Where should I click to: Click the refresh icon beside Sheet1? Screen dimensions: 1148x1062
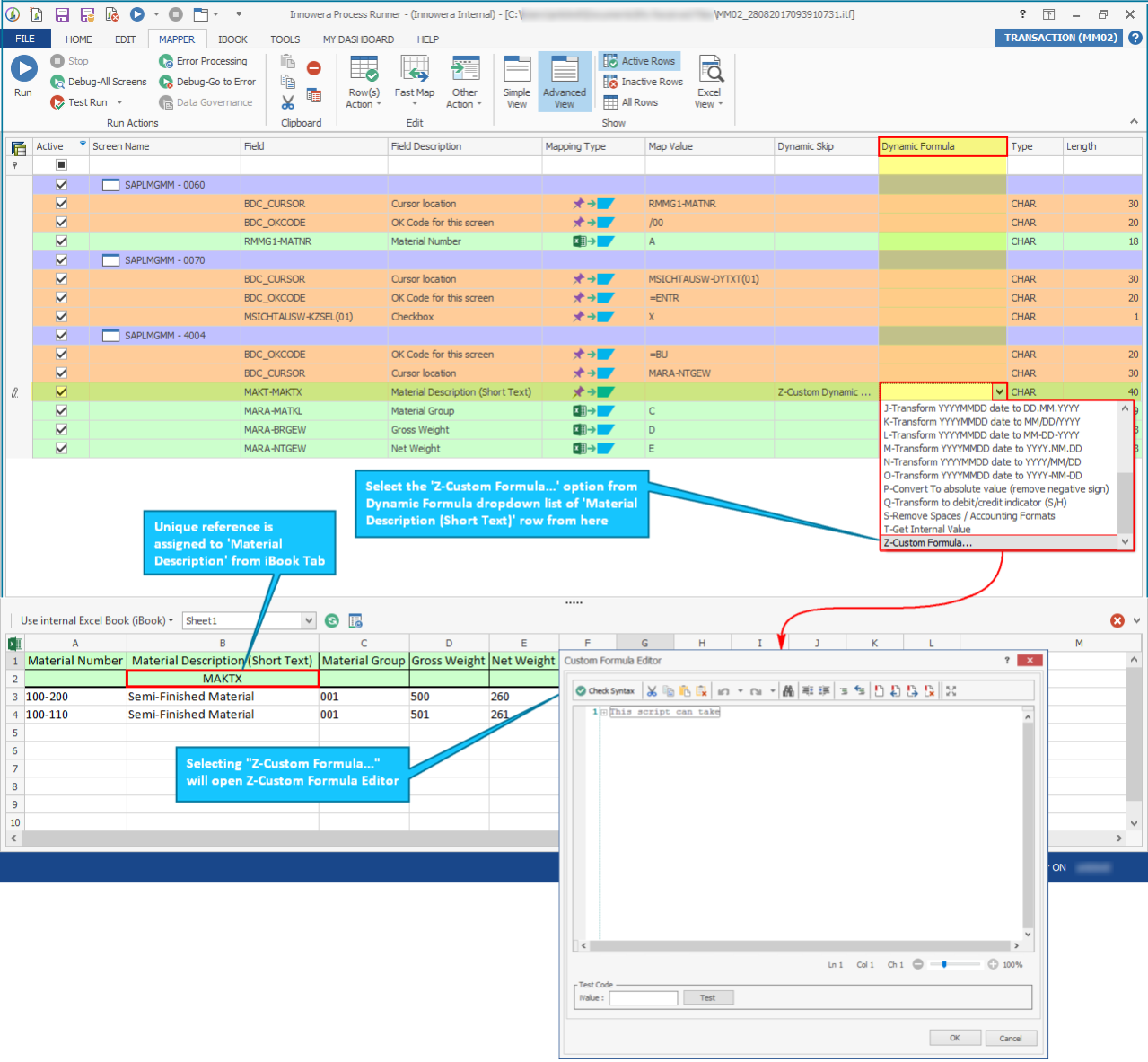pos(332,621)
